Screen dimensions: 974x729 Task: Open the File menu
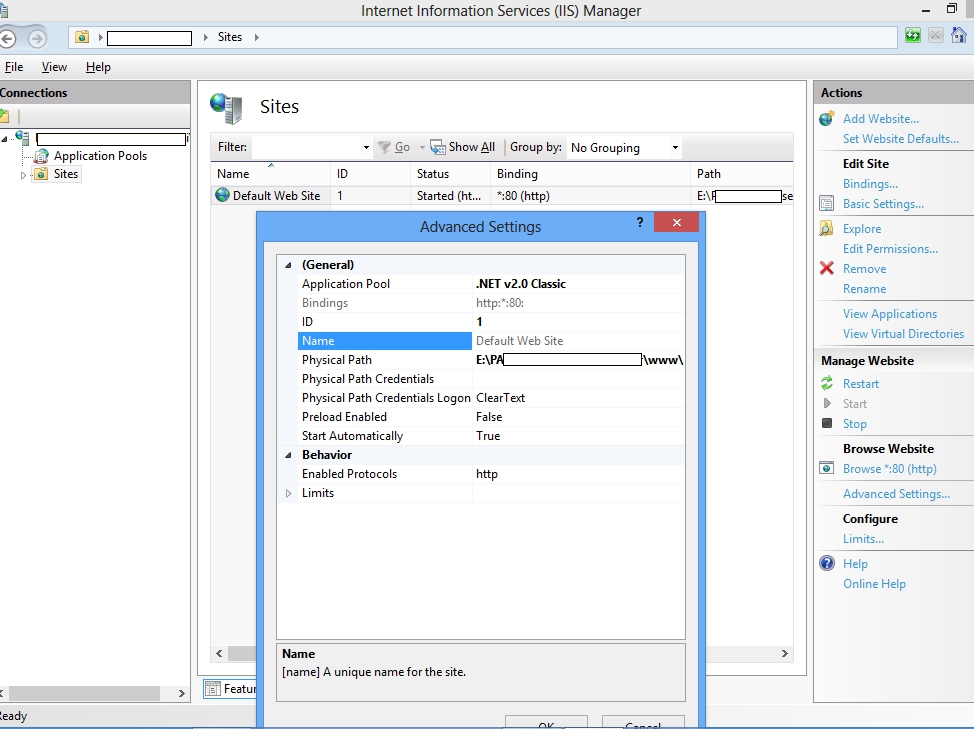coord(13,67)
